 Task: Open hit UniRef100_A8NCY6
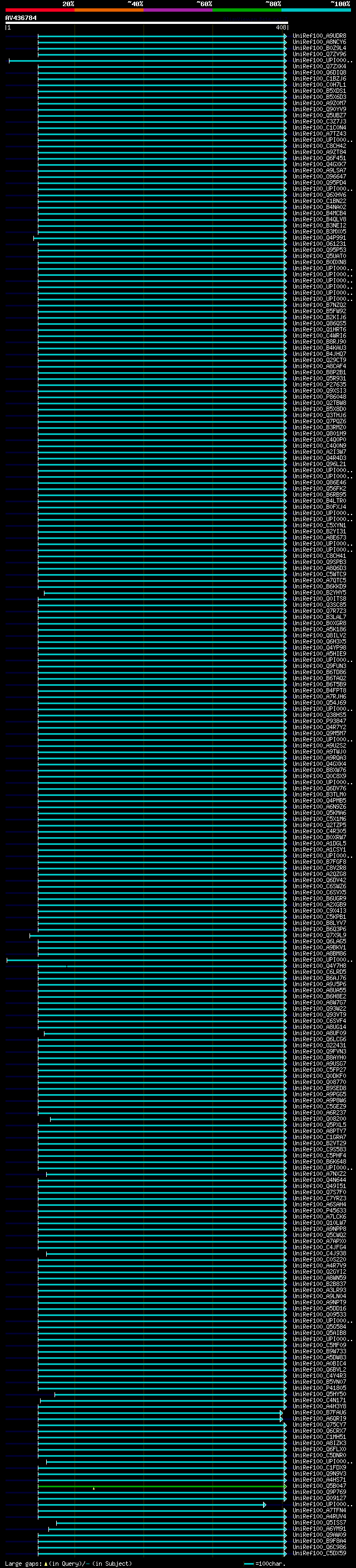pyautogui.click(x=319, y=42)
